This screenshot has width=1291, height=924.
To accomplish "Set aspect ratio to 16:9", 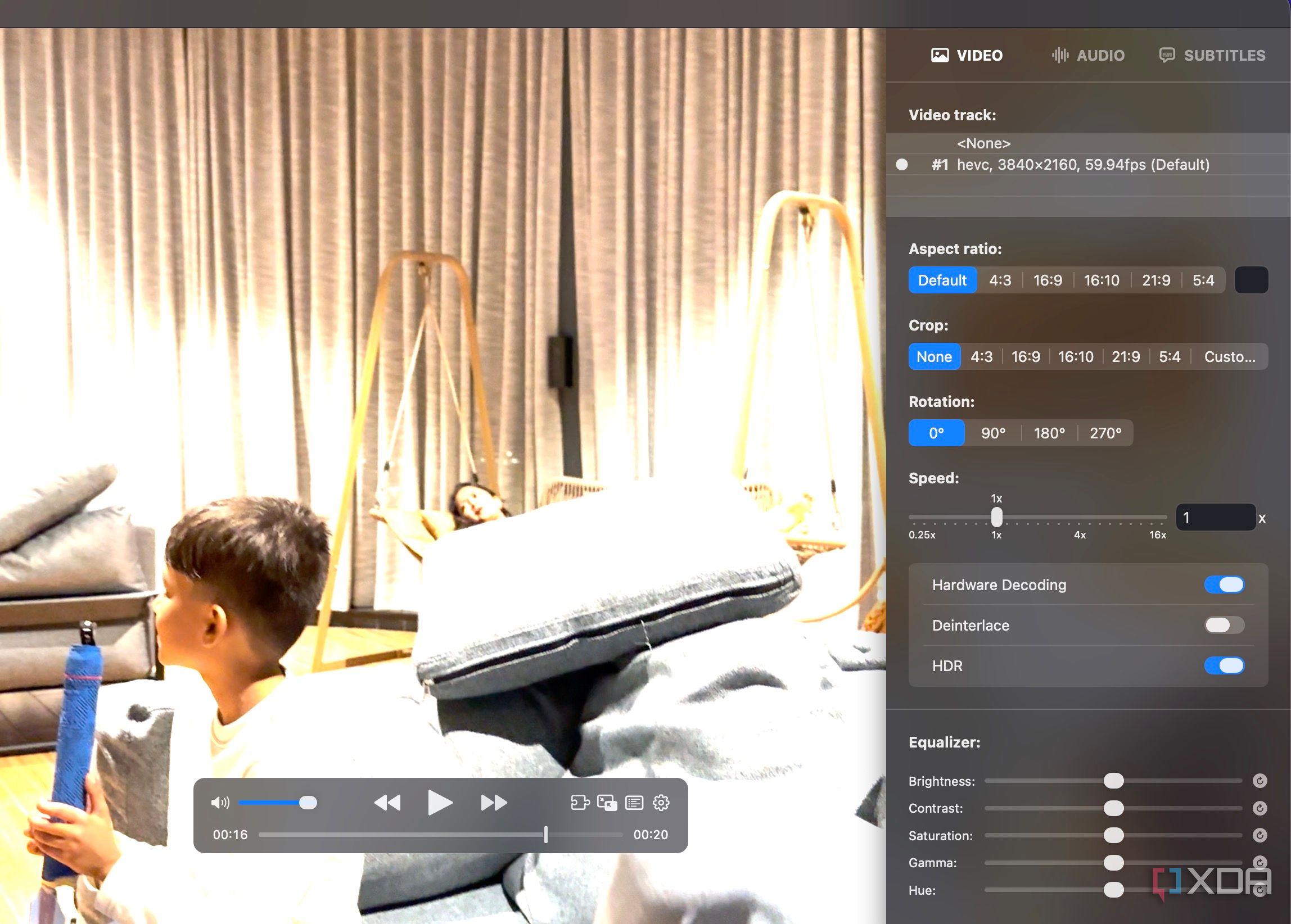I will [x=1048, y=280].
